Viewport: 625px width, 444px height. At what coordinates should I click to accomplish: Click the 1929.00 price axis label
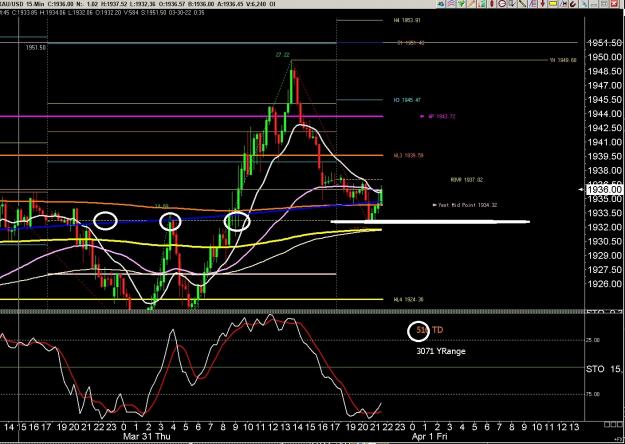click(605, 255)
